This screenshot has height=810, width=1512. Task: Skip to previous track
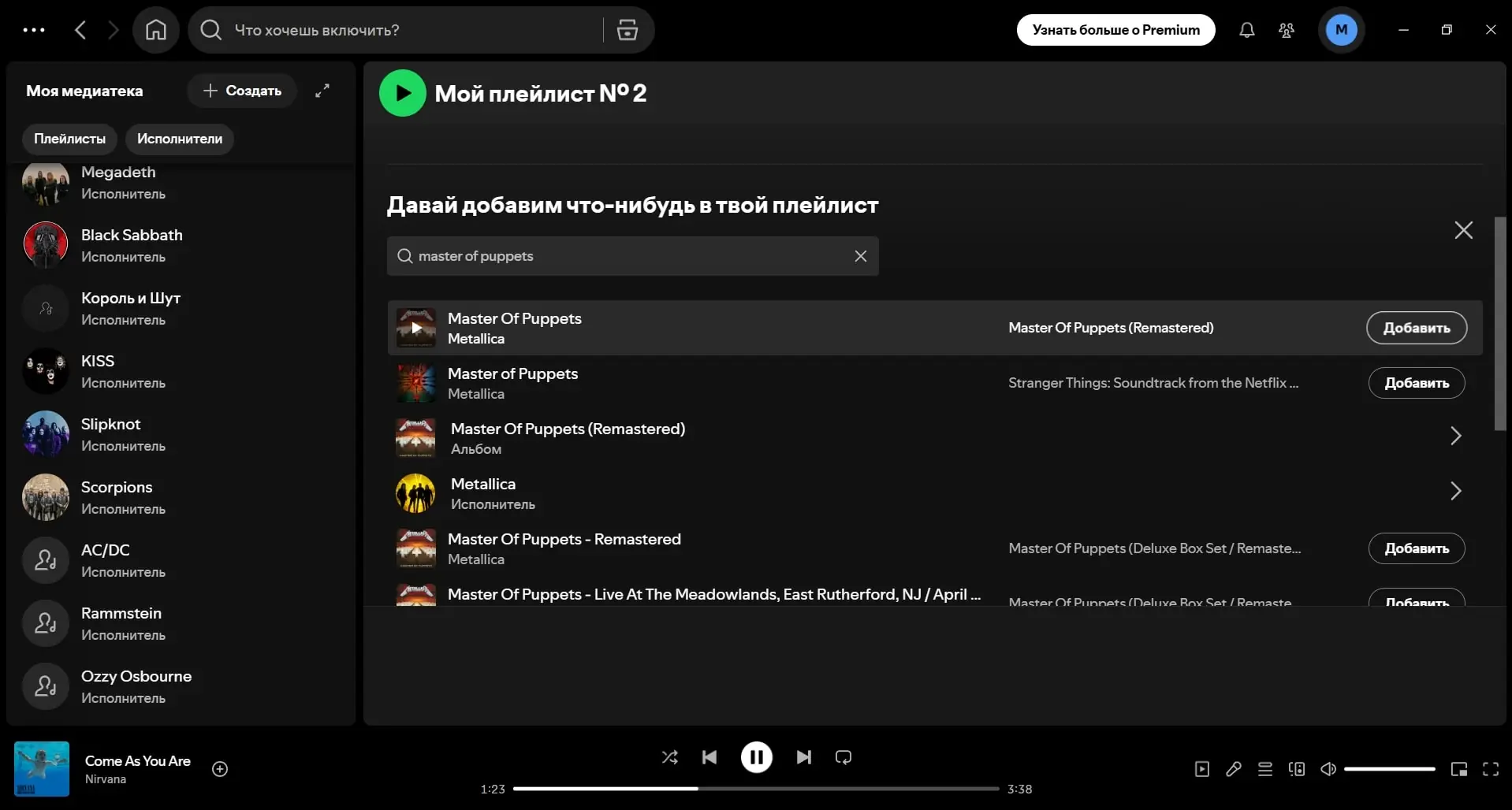coord(709,757)
